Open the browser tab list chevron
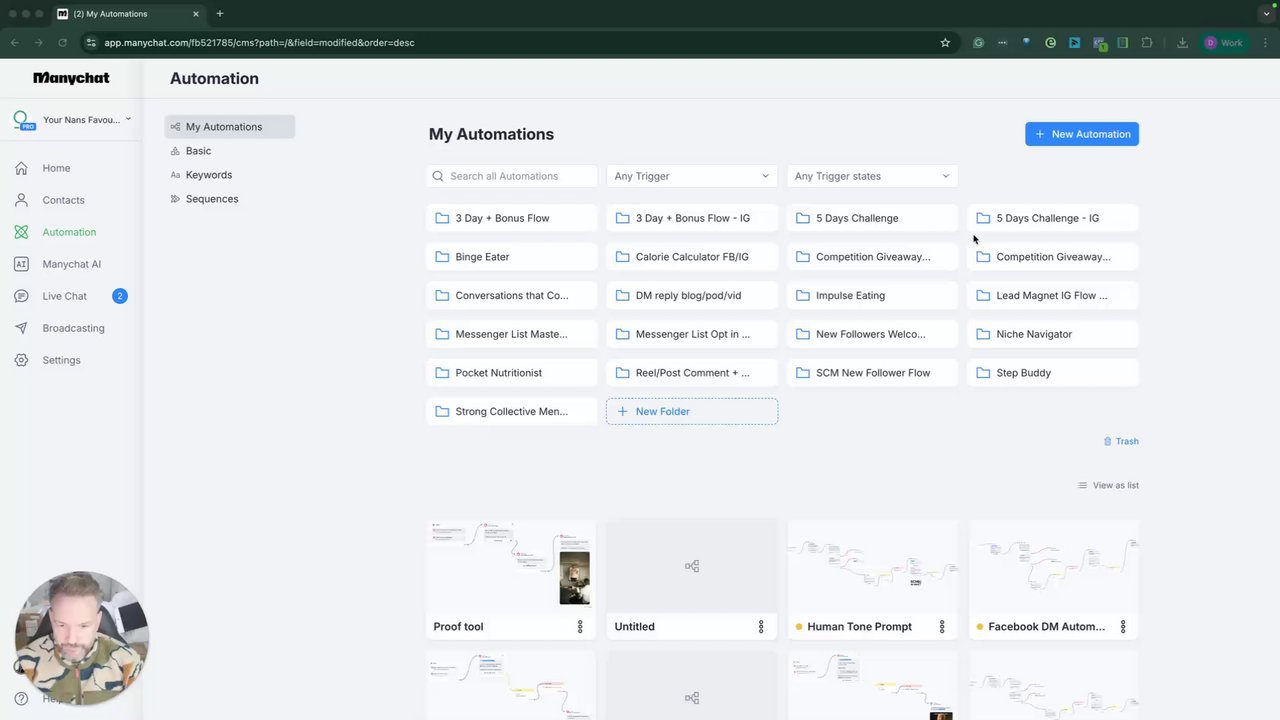 click(x=1267, y=14)
